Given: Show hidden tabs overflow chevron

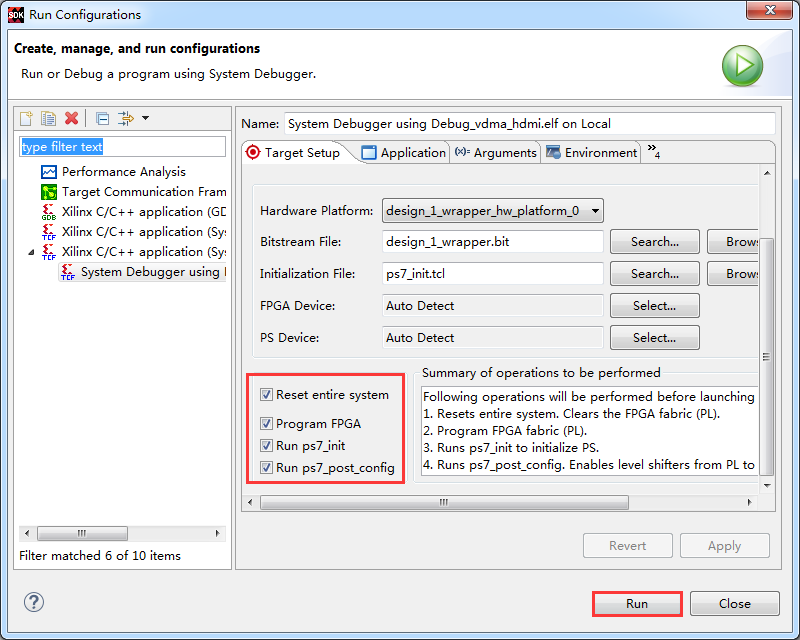Looking at the screenshot, I should (654, 151).
